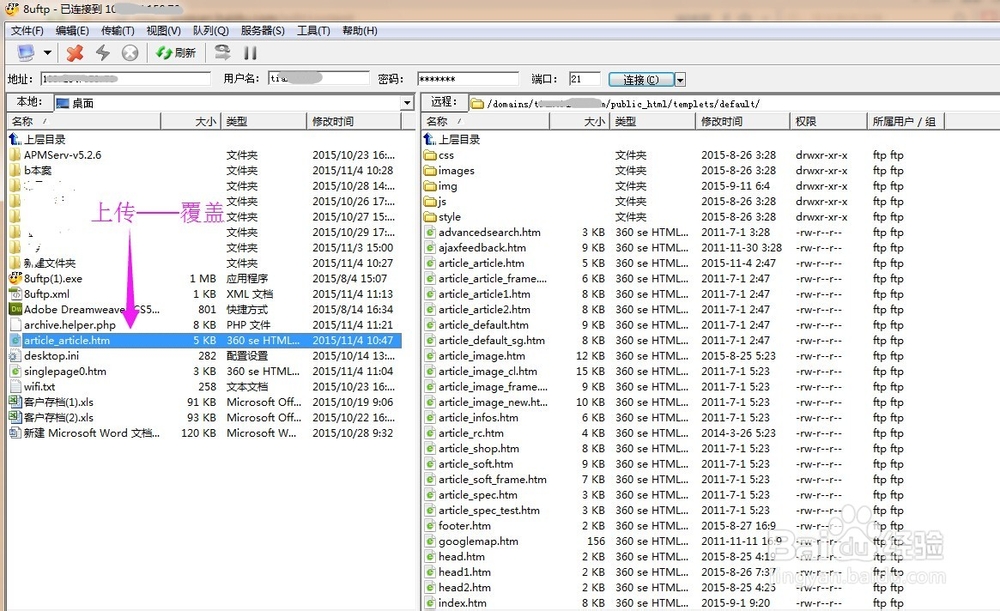Sort local files by 修改时间 column
The width and height of the screenshot is (1000, 611).
point(353,121)
